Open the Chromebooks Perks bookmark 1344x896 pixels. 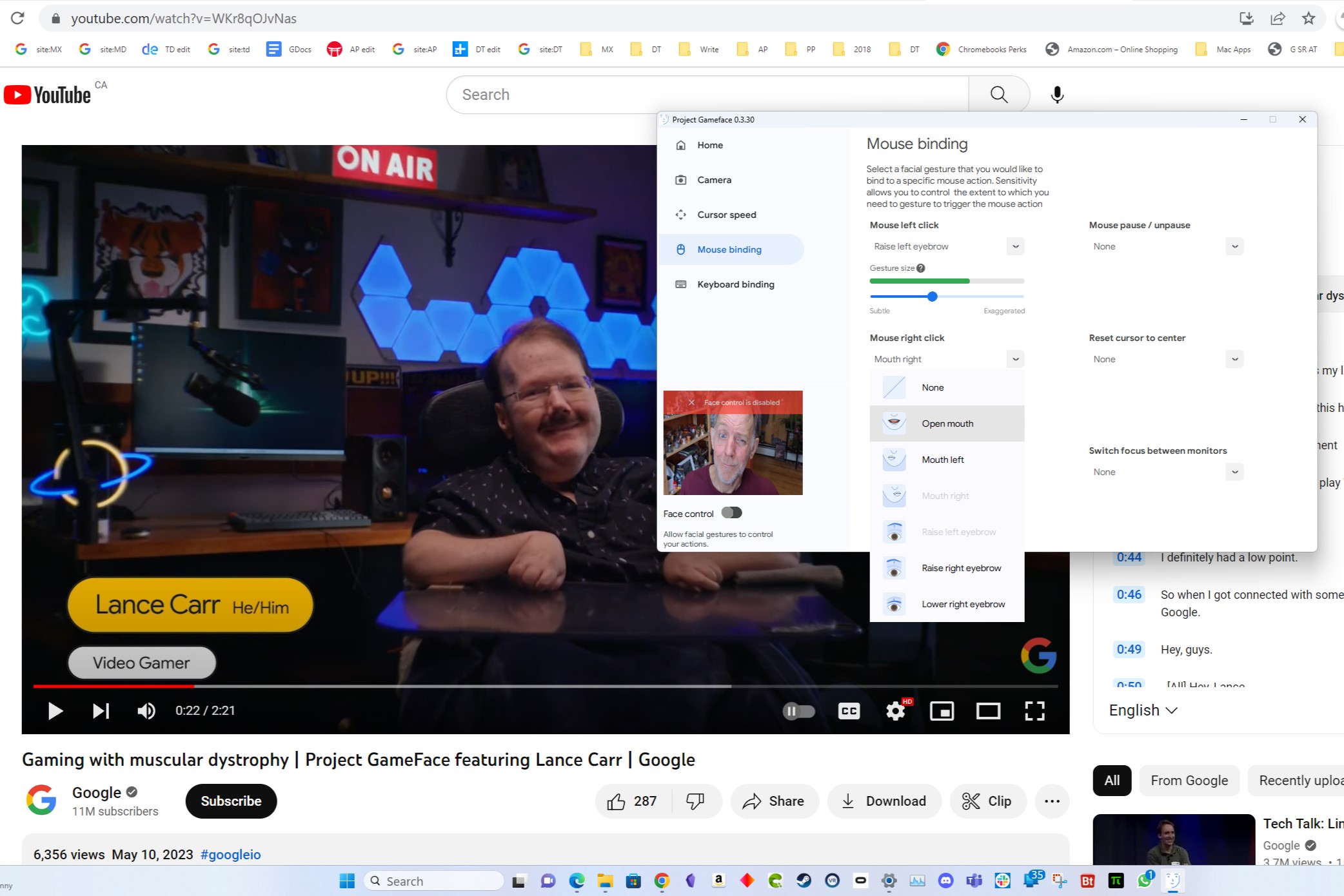pos(981,49)
